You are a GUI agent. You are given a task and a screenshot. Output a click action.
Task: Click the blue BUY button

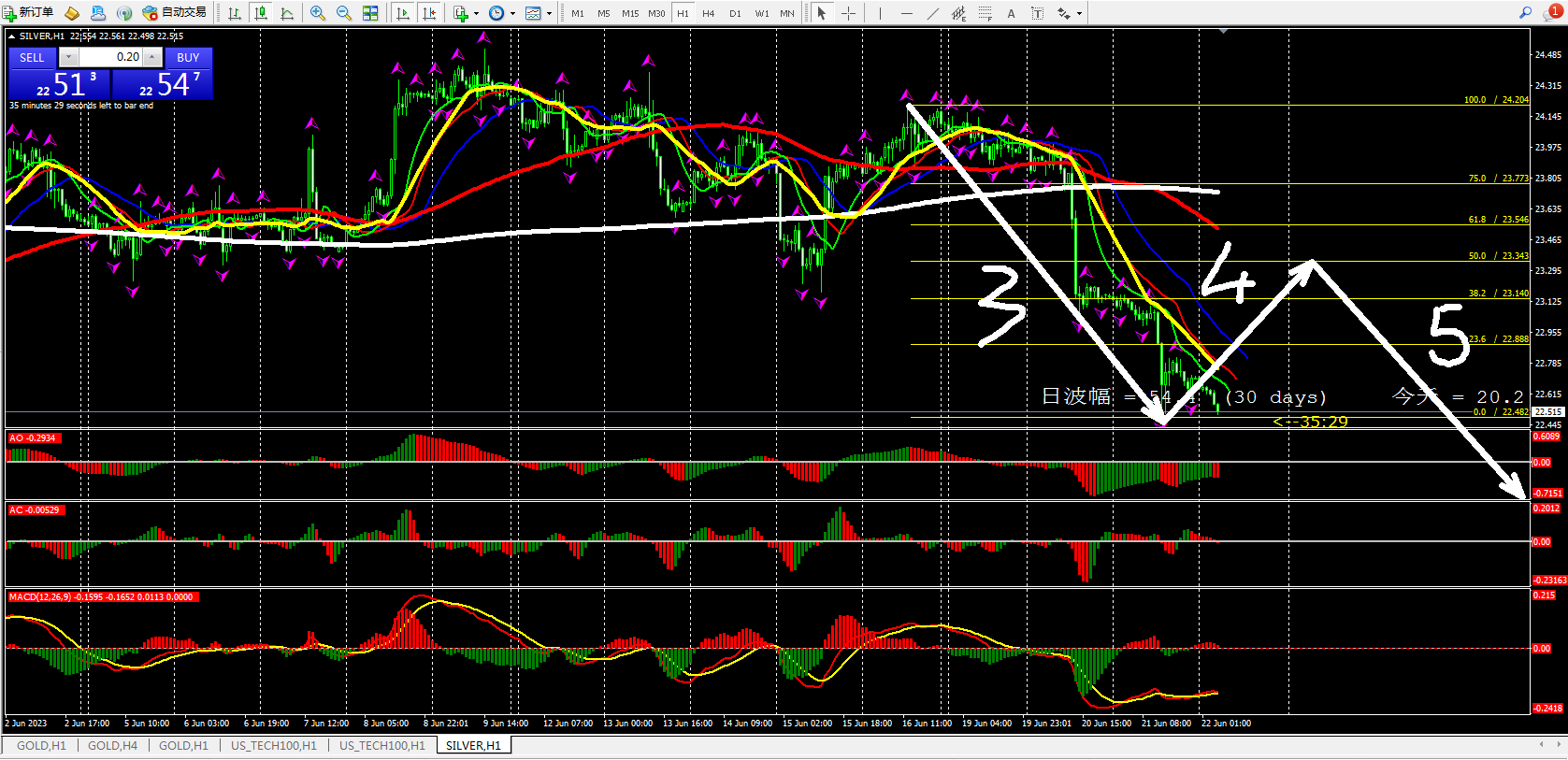click(x=188, y=58)
